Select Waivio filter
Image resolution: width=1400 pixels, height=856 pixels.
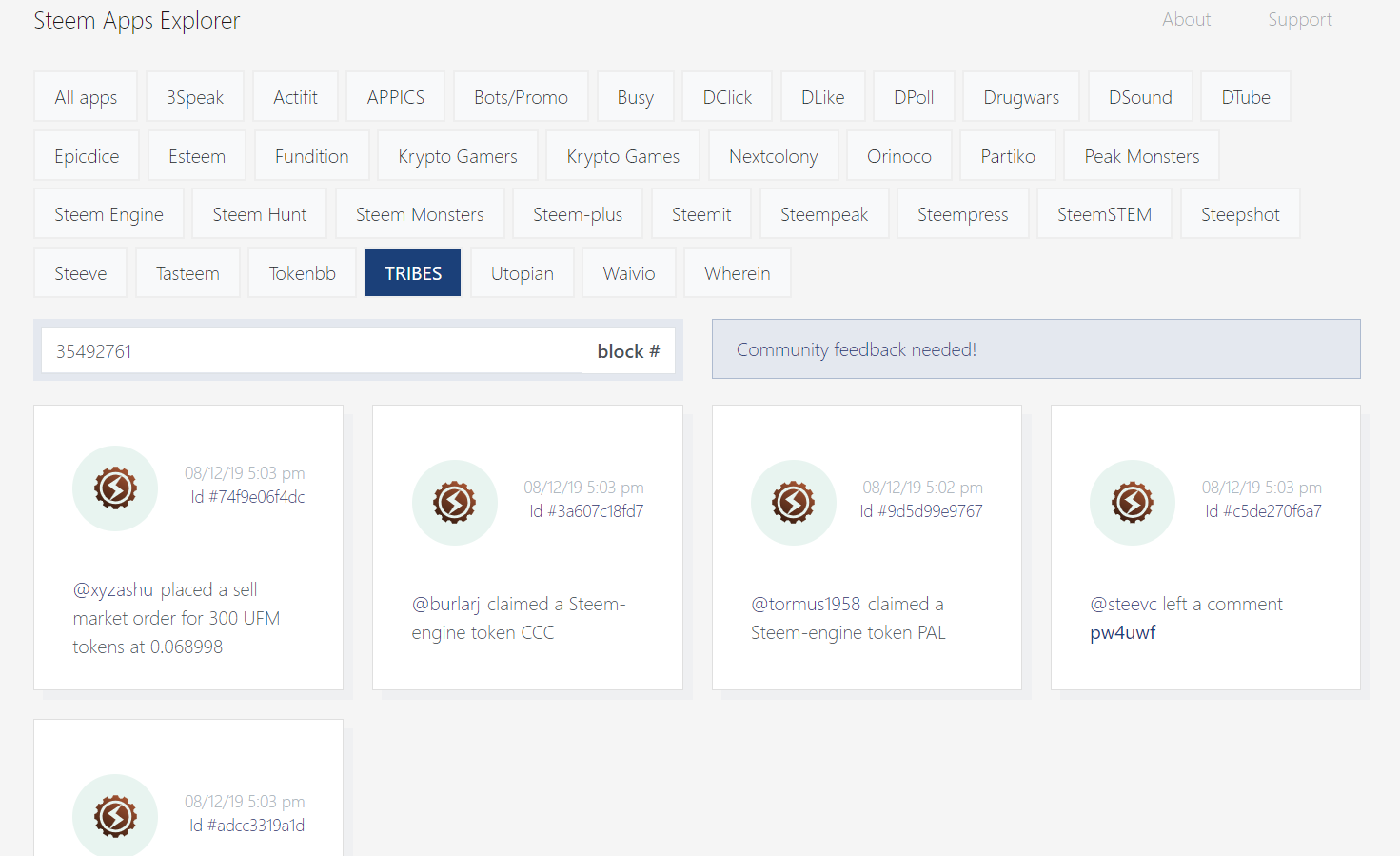pos(629,273)
